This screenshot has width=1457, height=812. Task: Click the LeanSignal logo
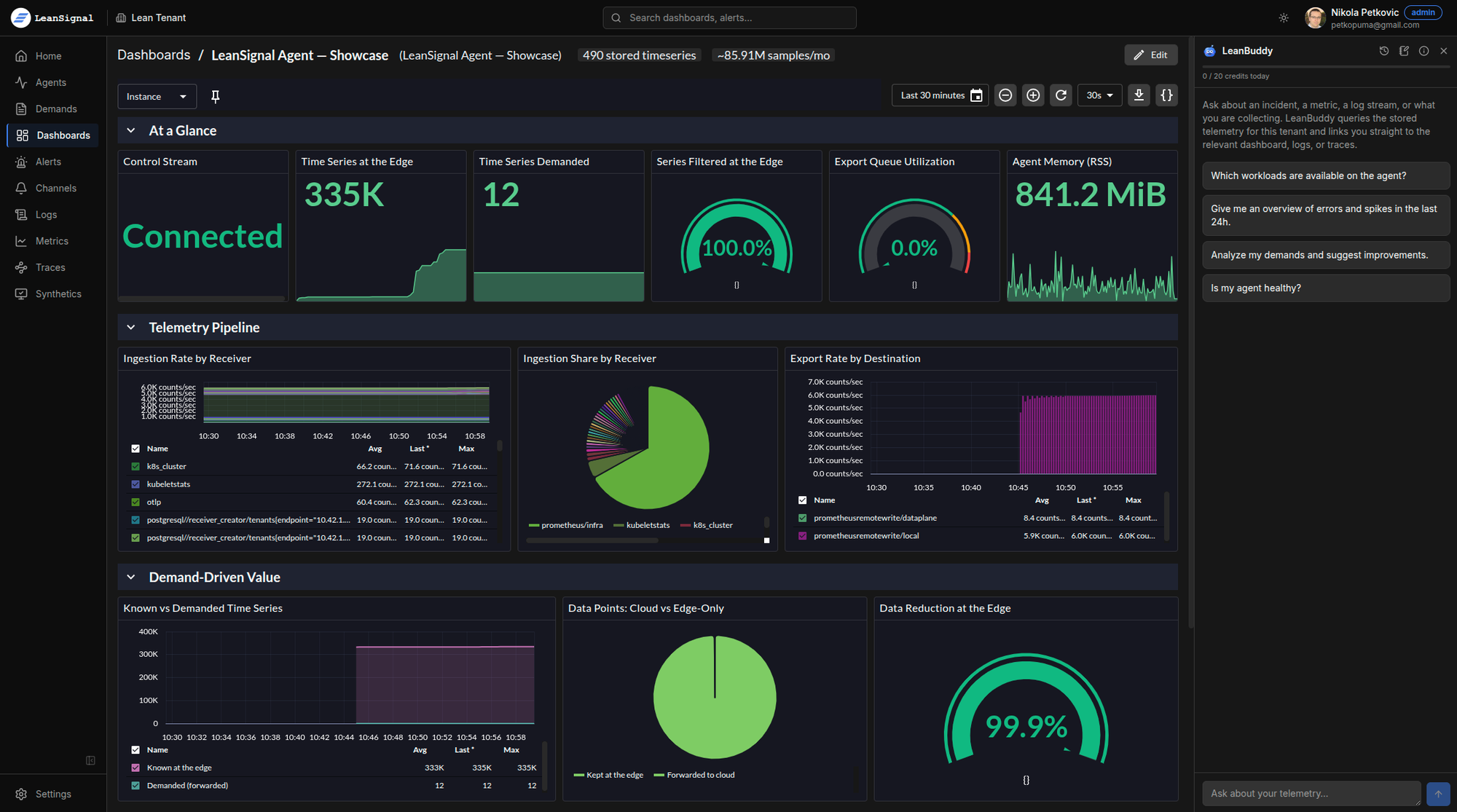click(x=52, y=17)
